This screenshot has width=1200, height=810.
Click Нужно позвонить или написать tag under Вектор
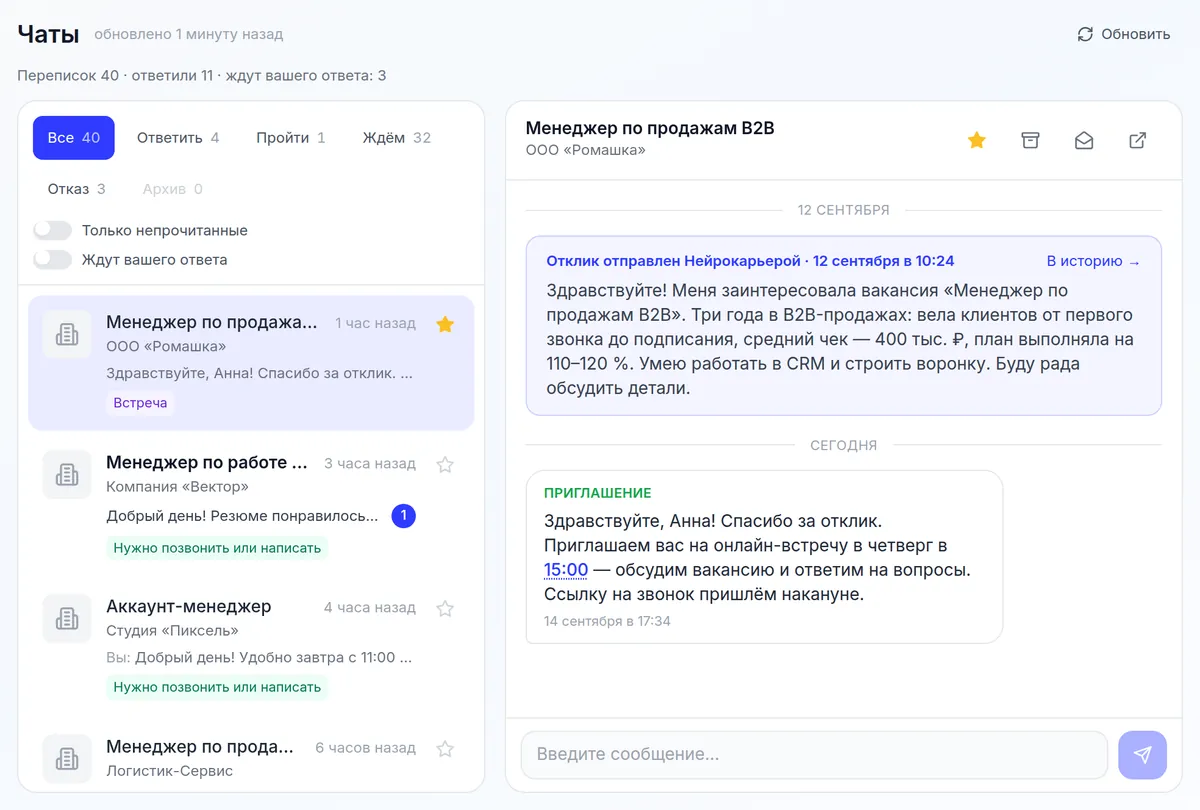(x=217, y=548)
